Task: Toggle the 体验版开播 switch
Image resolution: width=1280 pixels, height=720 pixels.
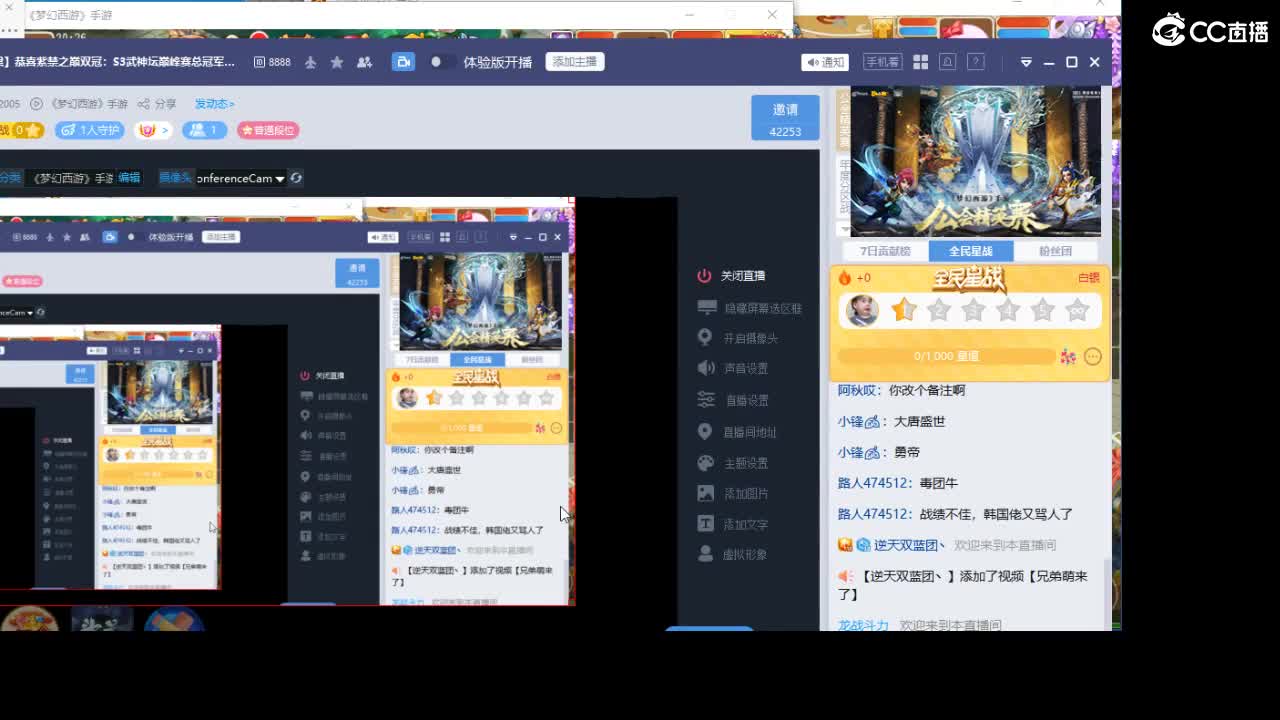Action: pos(441,62)
